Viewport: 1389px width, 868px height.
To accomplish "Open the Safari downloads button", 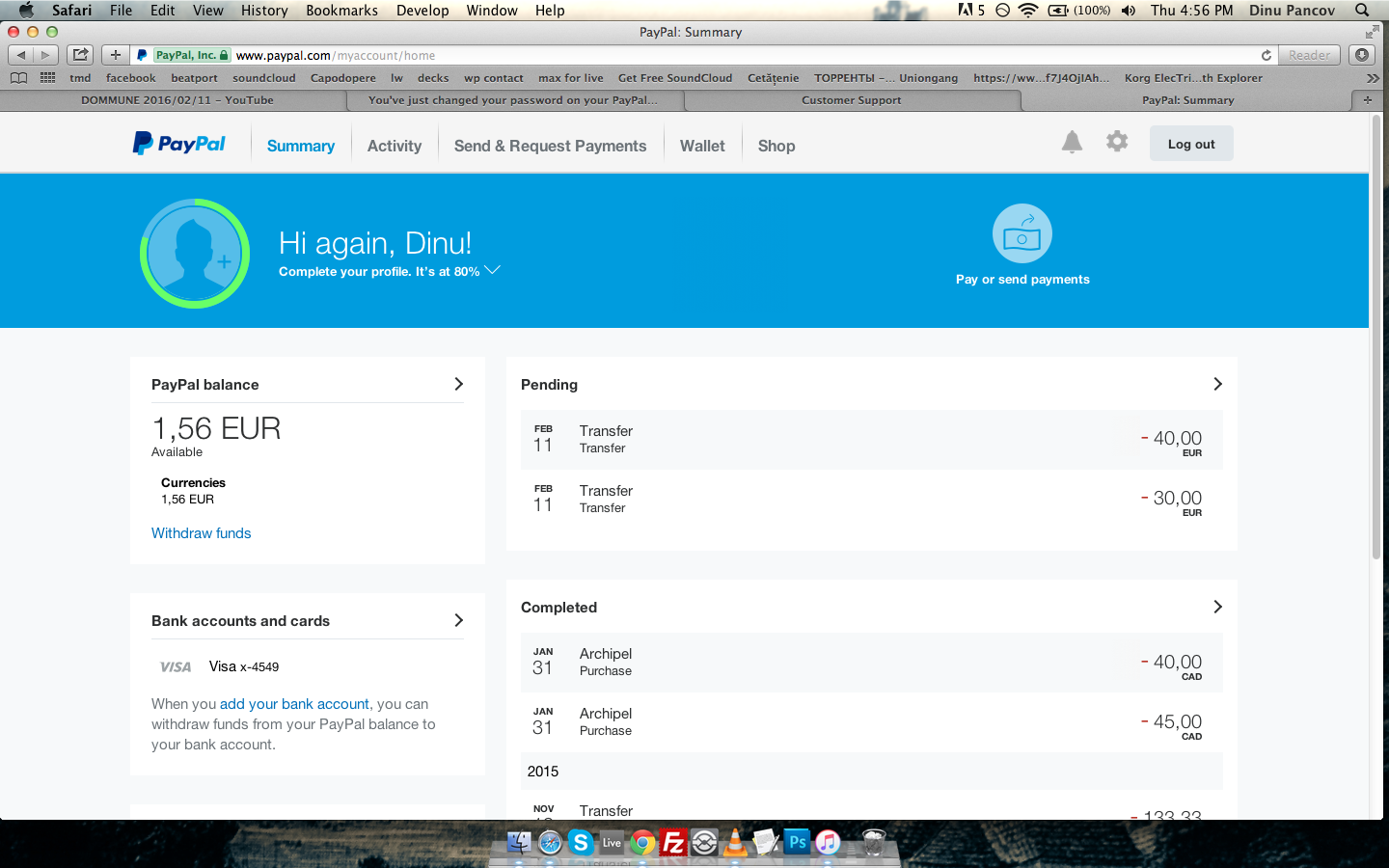I will (1362, 55).
